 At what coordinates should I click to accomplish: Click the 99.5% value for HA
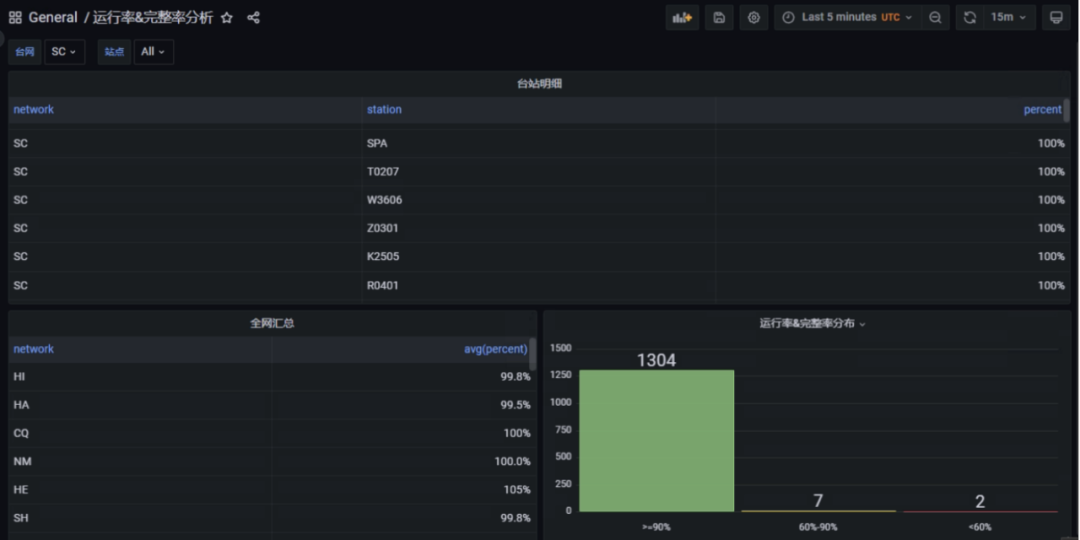click(x=515, y=405)
